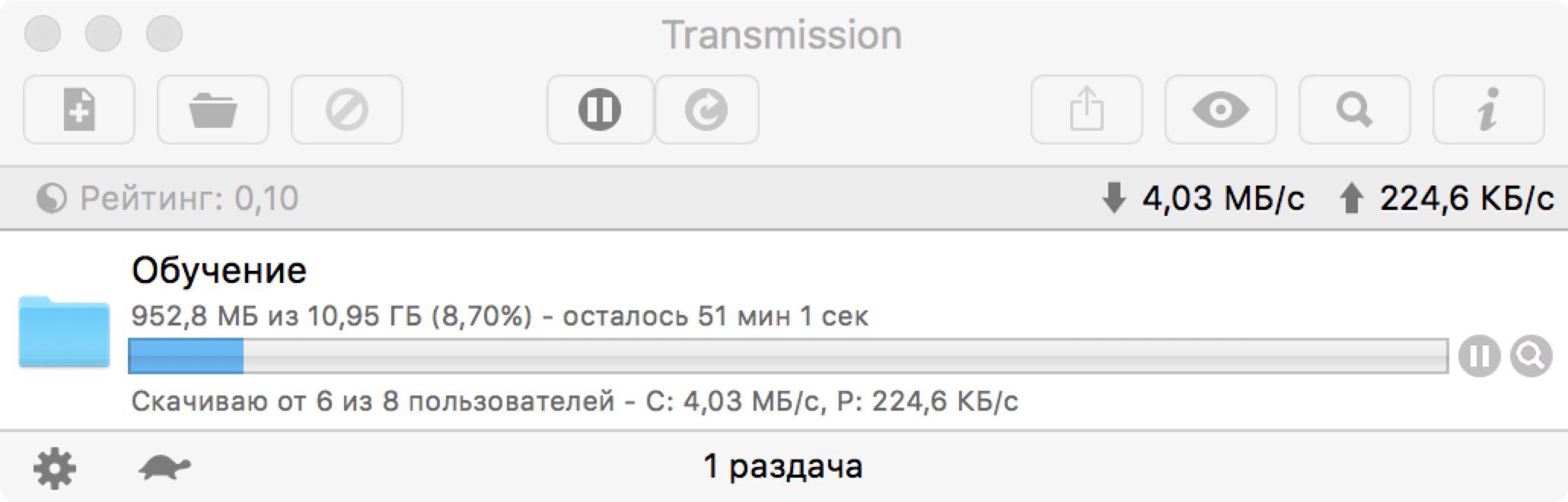Click the 1 раздача status text
The height and width of the screenshot is (502, 1568).
click(x=782, y=466)
